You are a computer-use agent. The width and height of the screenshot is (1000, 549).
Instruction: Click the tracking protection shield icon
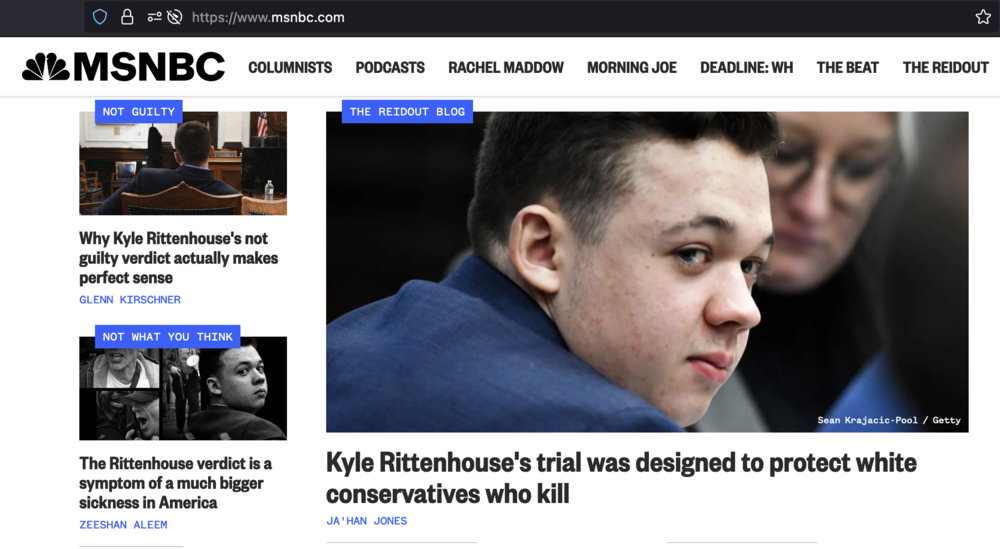[100, 17]
